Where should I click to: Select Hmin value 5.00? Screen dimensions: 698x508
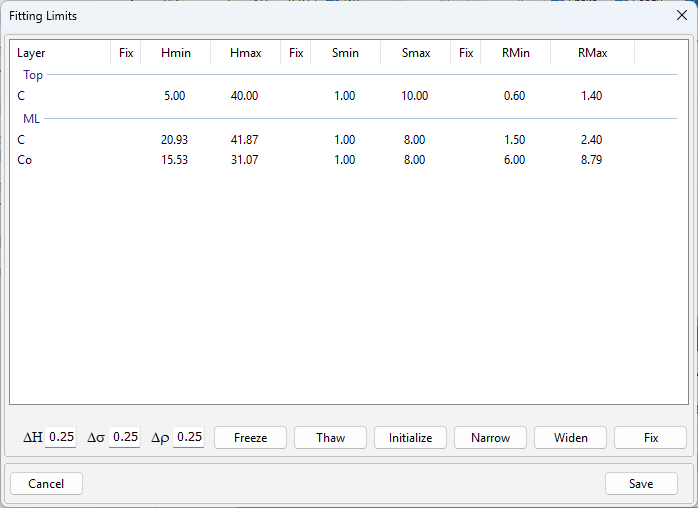[174, 96]
